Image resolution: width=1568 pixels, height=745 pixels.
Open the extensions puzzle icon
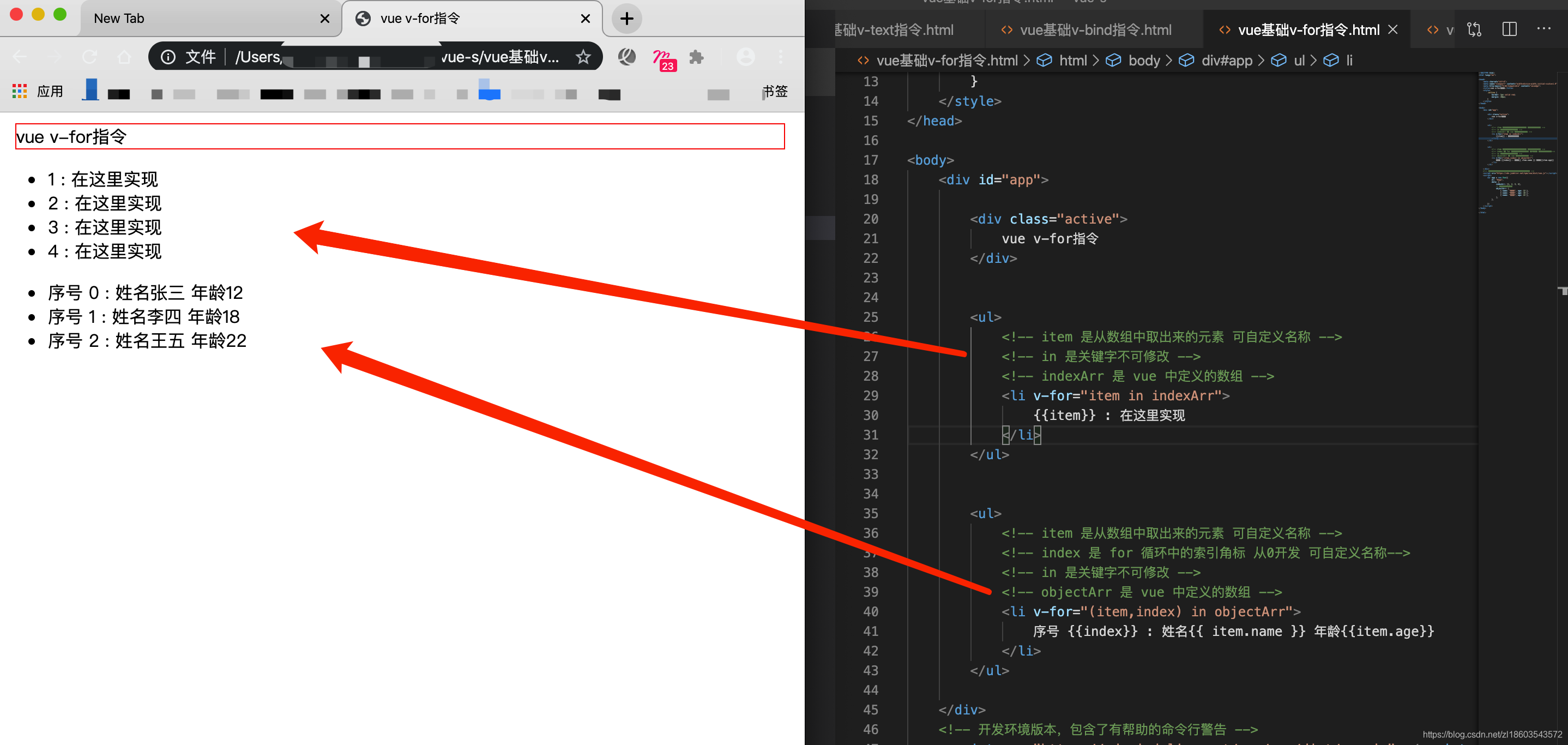click(696, 57)
